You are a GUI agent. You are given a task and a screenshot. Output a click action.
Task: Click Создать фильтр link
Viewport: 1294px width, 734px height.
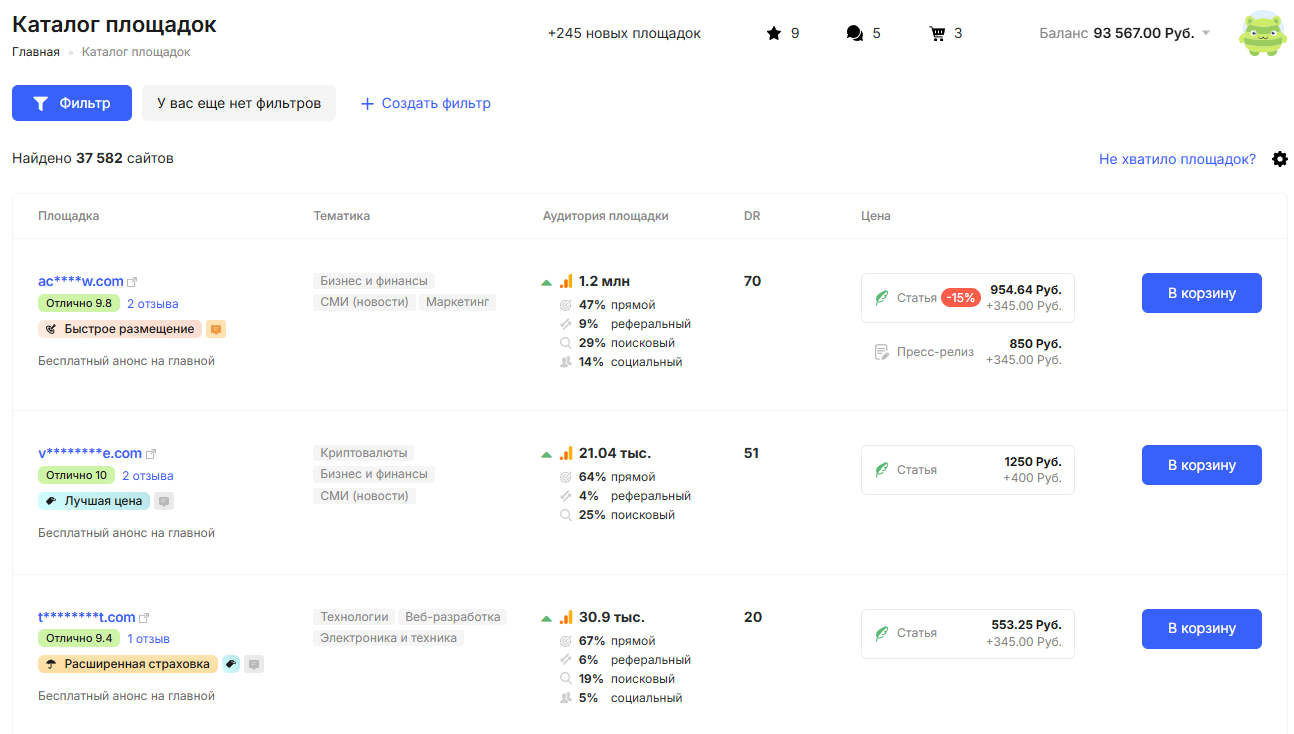click(x=425, y=103)
